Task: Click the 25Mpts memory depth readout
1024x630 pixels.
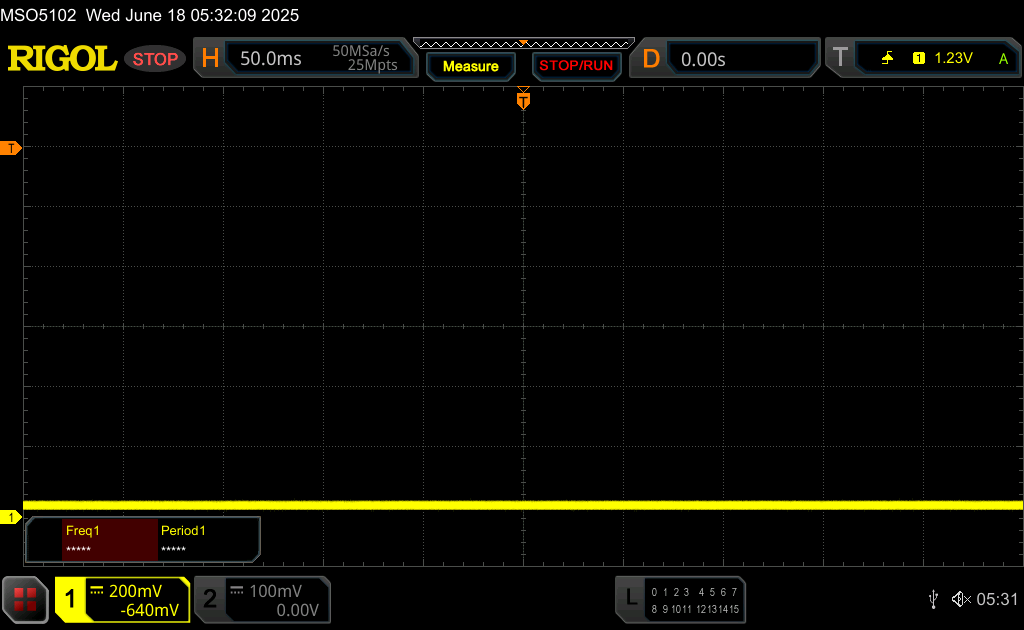Action: (x=372, y=65)
